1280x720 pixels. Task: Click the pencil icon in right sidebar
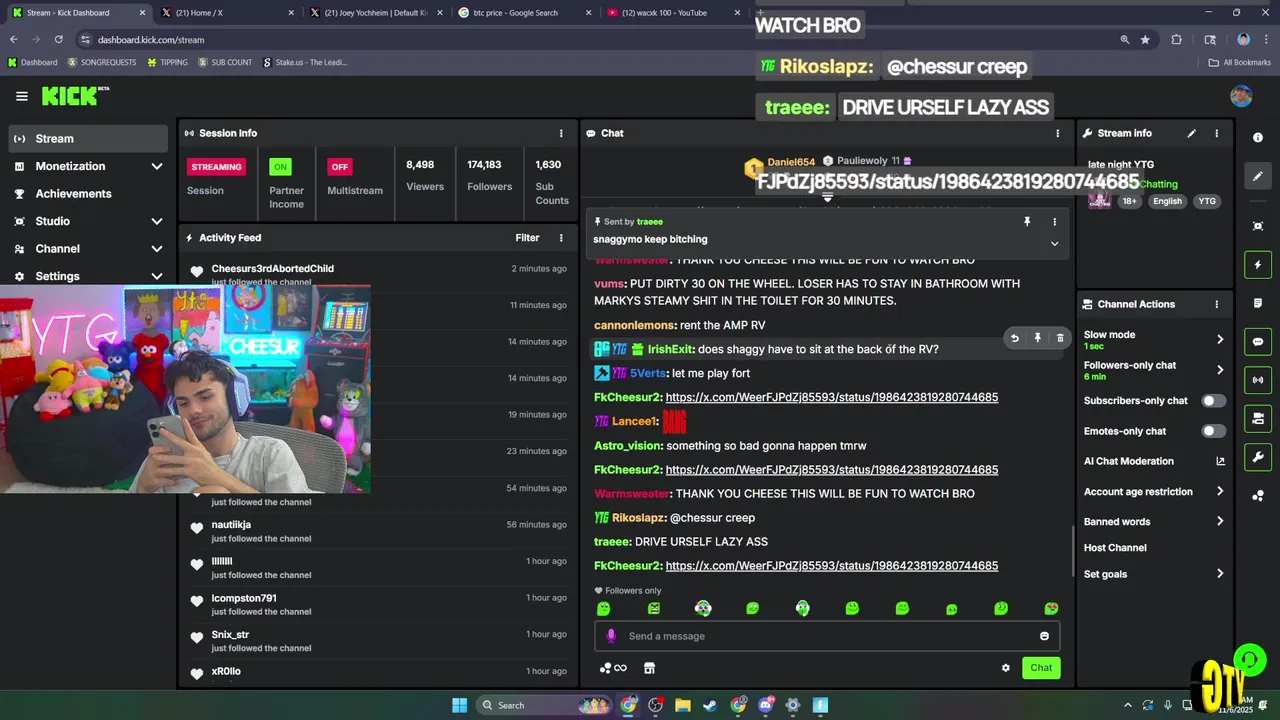tap(1258, 176)
